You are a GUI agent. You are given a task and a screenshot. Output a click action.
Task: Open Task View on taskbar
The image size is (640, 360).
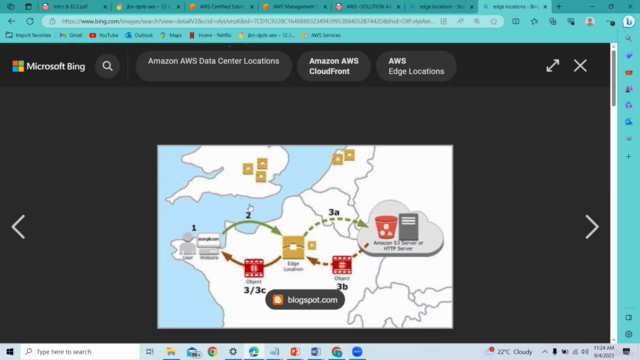tap(150, 351)
